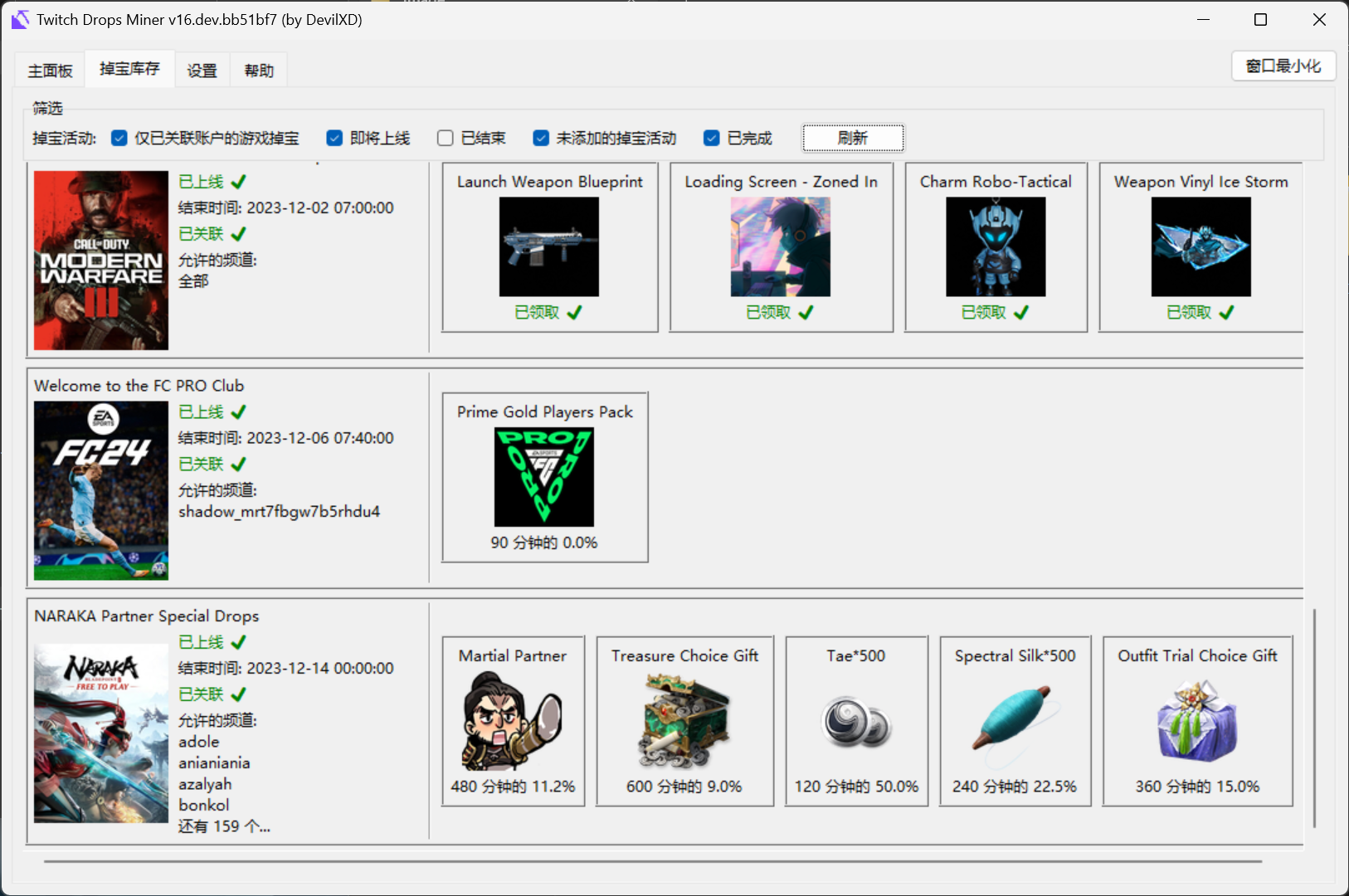Switch to the 主面板 tab
The height and width of the screenshot is (896, 1349).
tap(51, 71)
